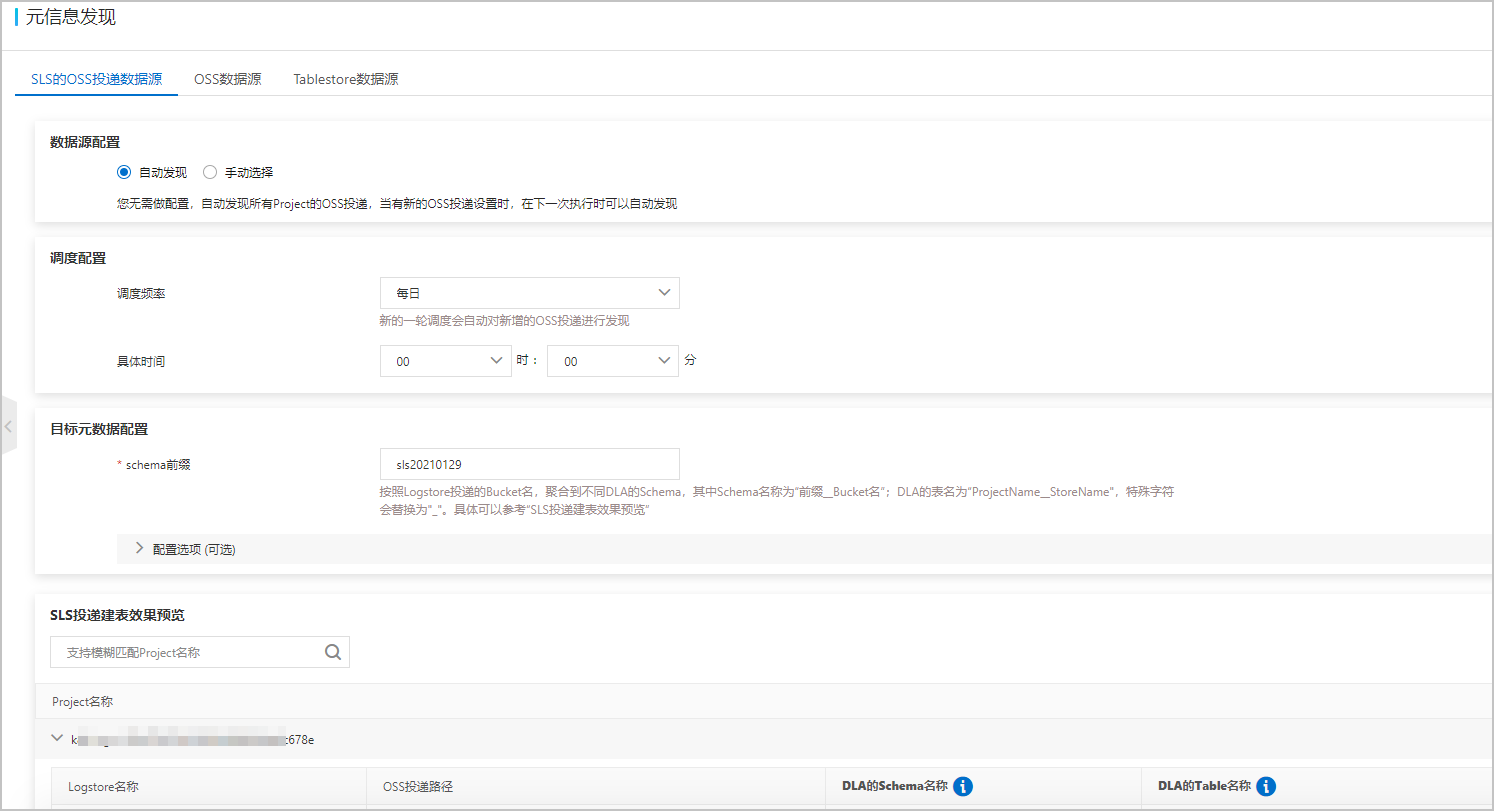The width and height of the screenshot is (1494, 811).
Task: Click the 元信息发现 page title
Action: [x=71, y=16]
